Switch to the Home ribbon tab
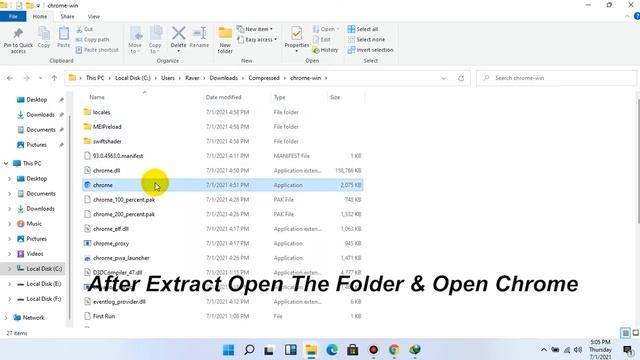This screenshot has width=640, height=360. [x=40, y=16]
